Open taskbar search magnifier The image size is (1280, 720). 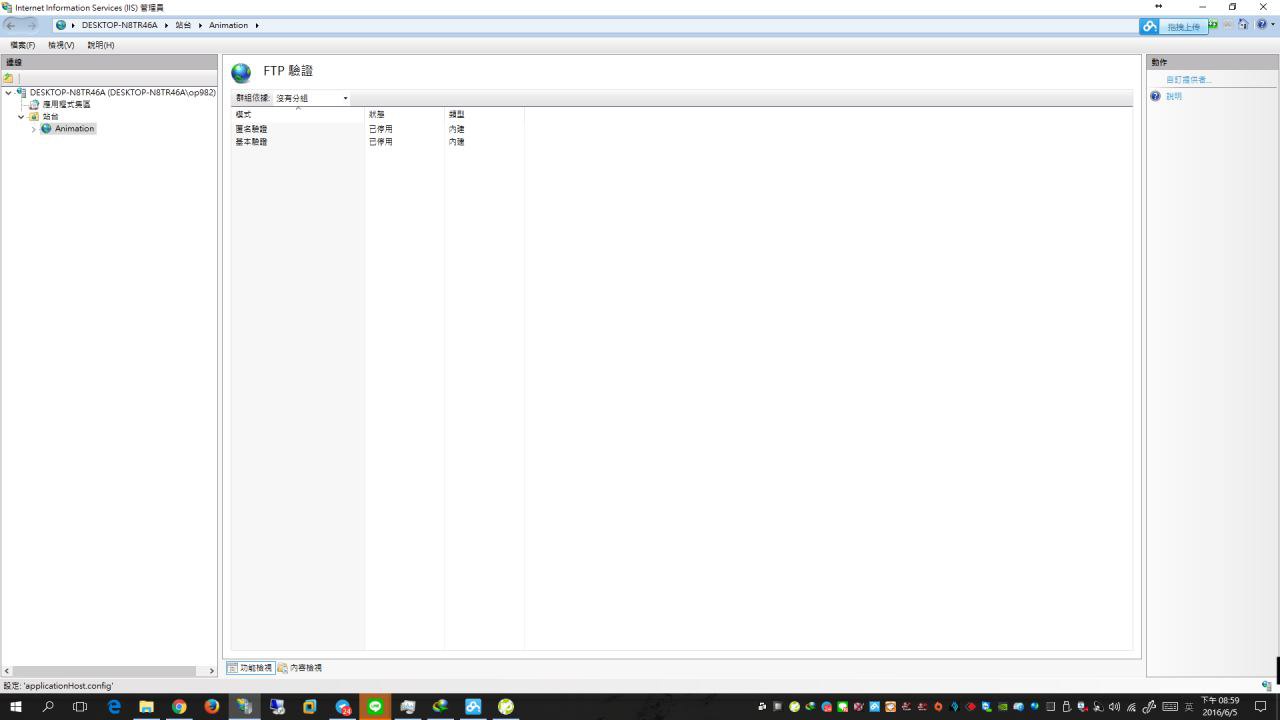click(48, 707)
